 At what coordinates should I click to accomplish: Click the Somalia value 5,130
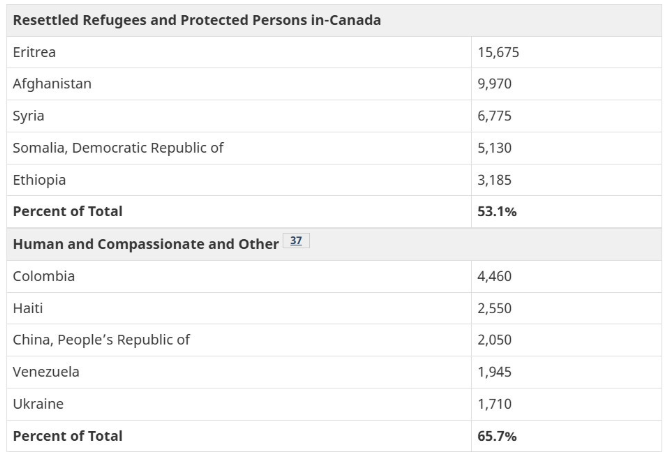tap(494, 148)
